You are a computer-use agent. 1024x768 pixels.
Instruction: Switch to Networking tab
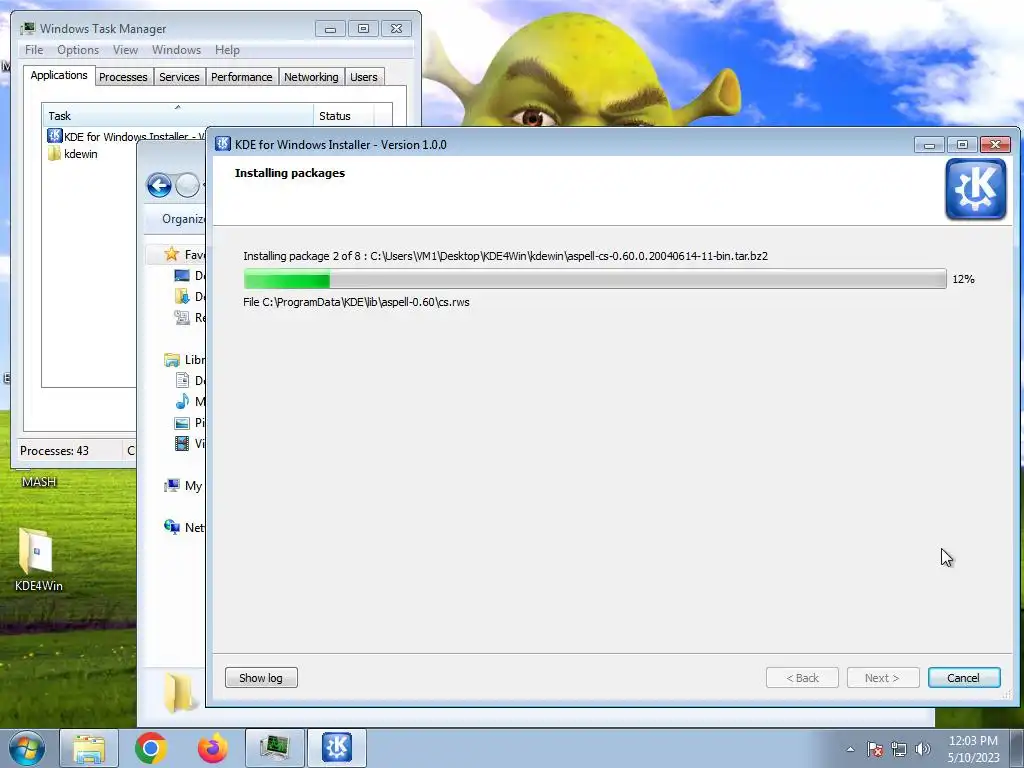pyautogui.click(x=311, y=77)
